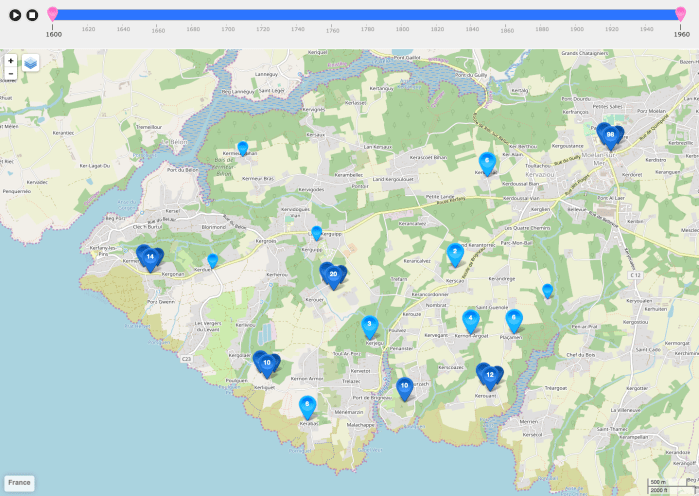
Task: Open the cluster marker labeled 98
Action: pyautogui.click(x=610, y=136)
